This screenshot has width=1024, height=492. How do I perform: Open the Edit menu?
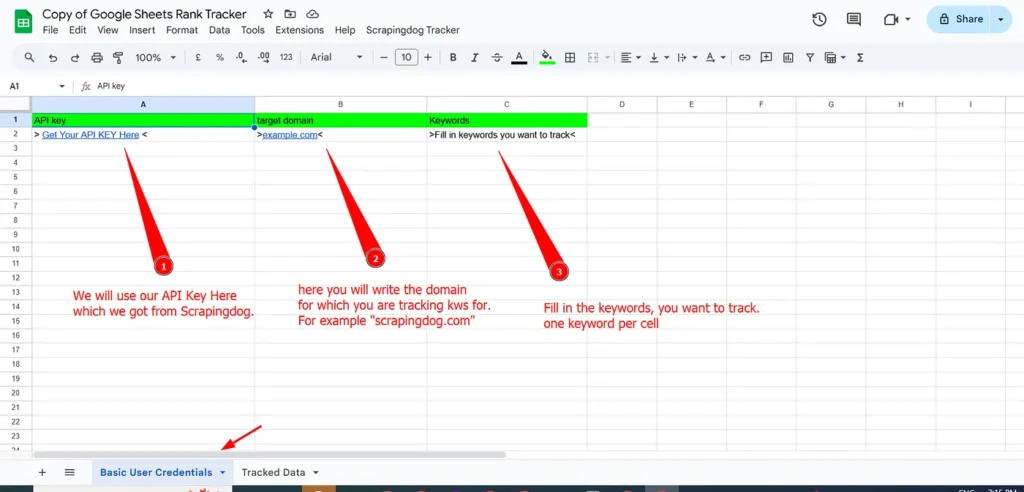tap(78, 30)
